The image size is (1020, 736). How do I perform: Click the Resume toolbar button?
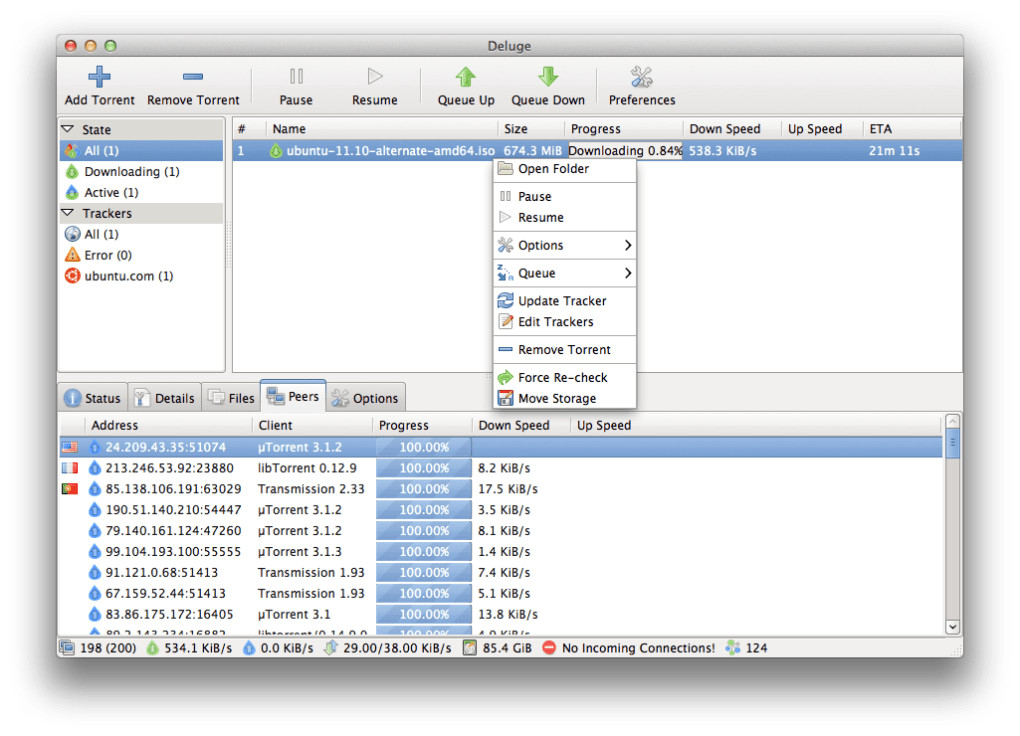click(x=375, y=86)
